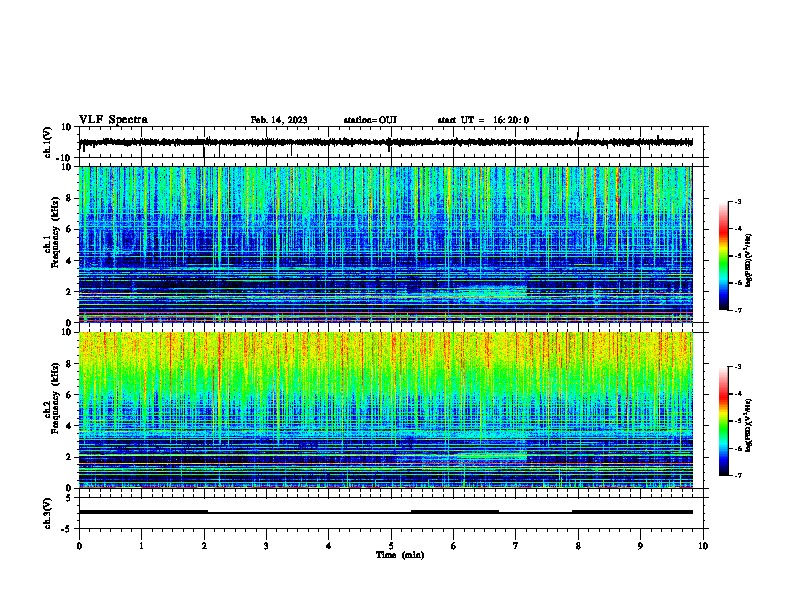This screenshot has height=612, width=792.
Task: Click the ch.2 color bar log(PSD) label
Action: click(x=749, y=425)
